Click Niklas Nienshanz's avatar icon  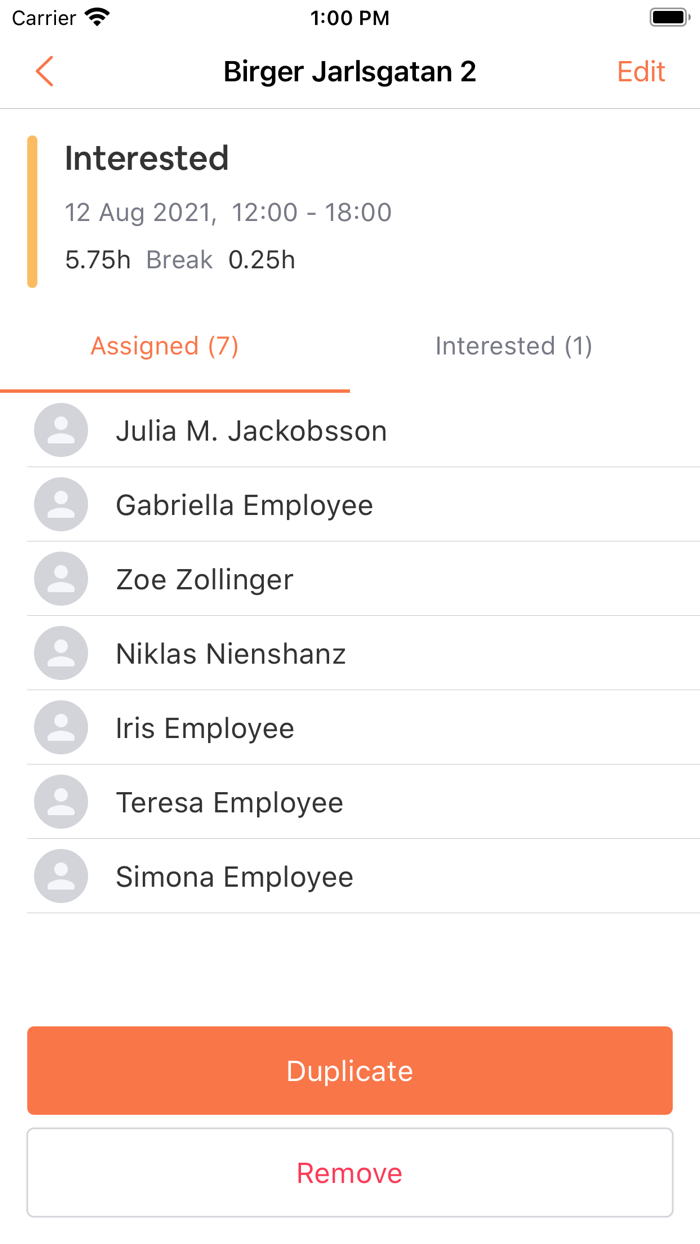pos(60,653)
